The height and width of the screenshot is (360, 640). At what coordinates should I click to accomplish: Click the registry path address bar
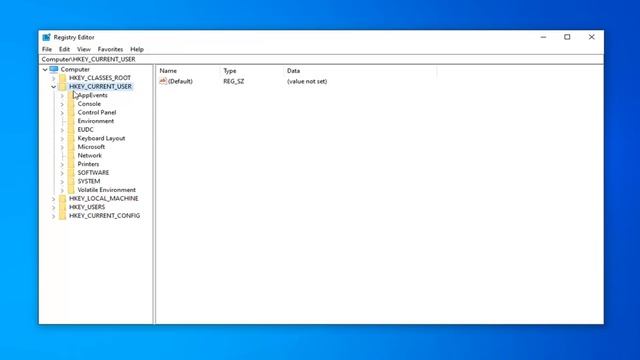click(x=321, y=59)
